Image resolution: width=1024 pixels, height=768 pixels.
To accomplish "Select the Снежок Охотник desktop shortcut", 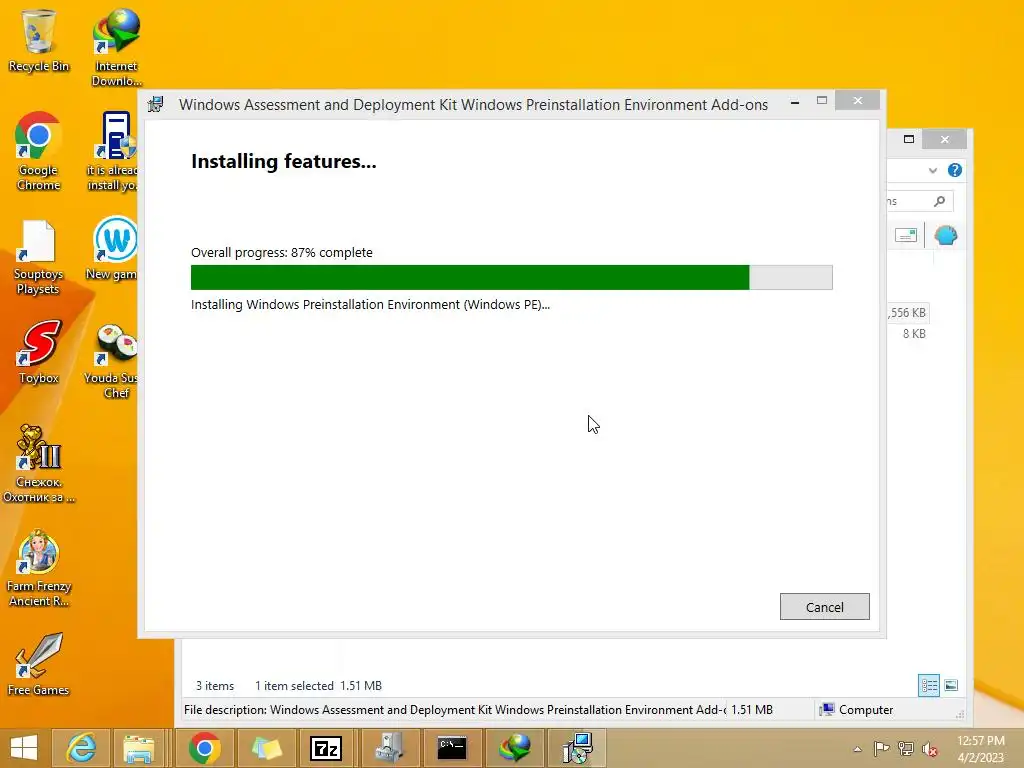I will (39, 464).
